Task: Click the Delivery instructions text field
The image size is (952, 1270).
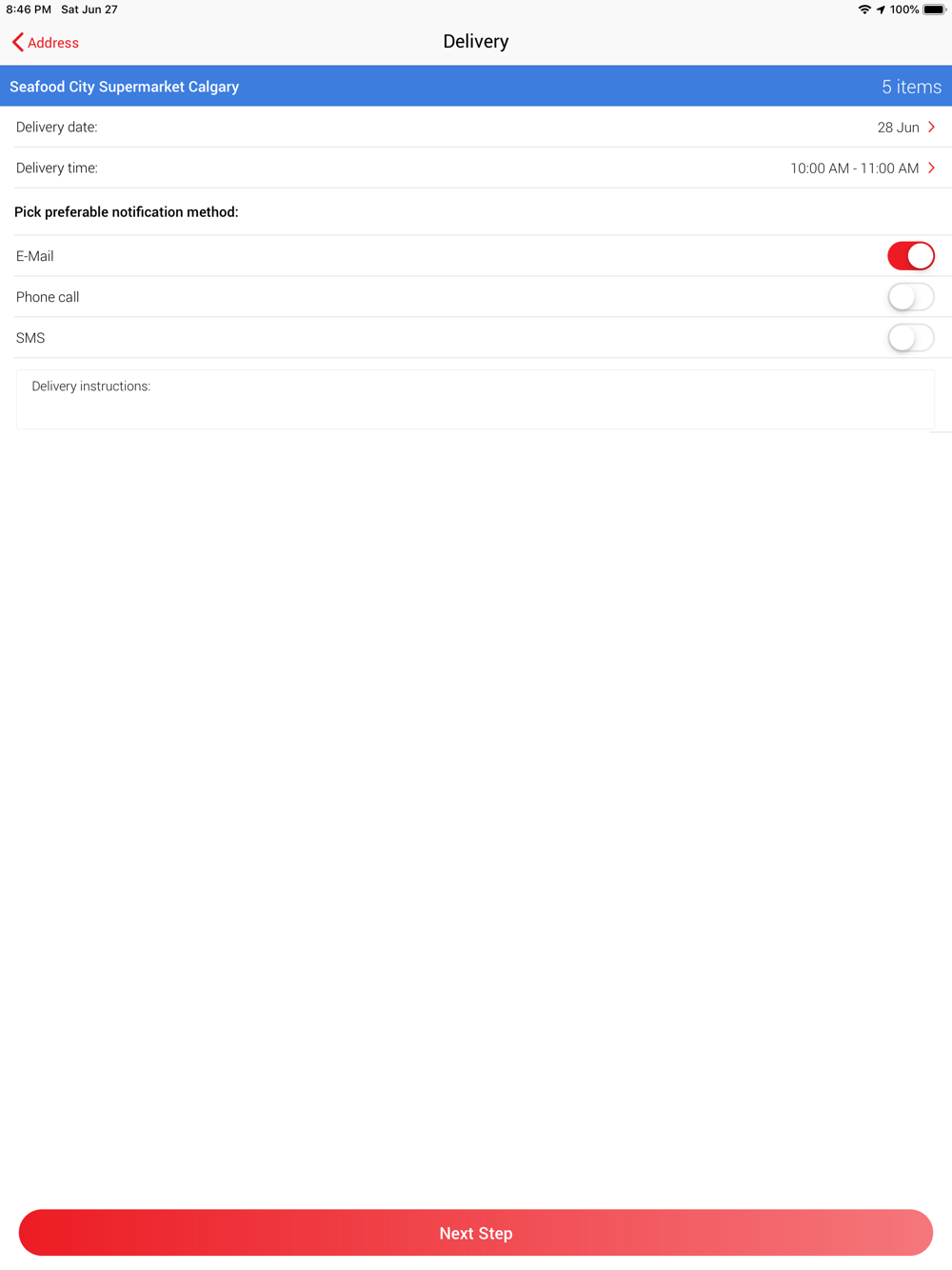Action: click(475, 400)
